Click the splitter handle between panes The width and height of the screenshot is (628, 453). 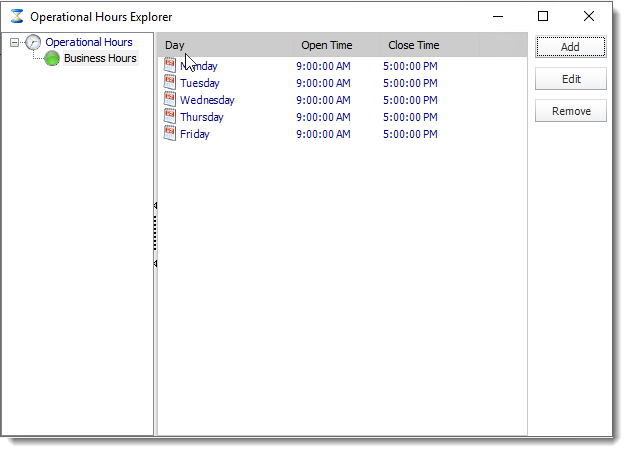[x=155, y=234]
